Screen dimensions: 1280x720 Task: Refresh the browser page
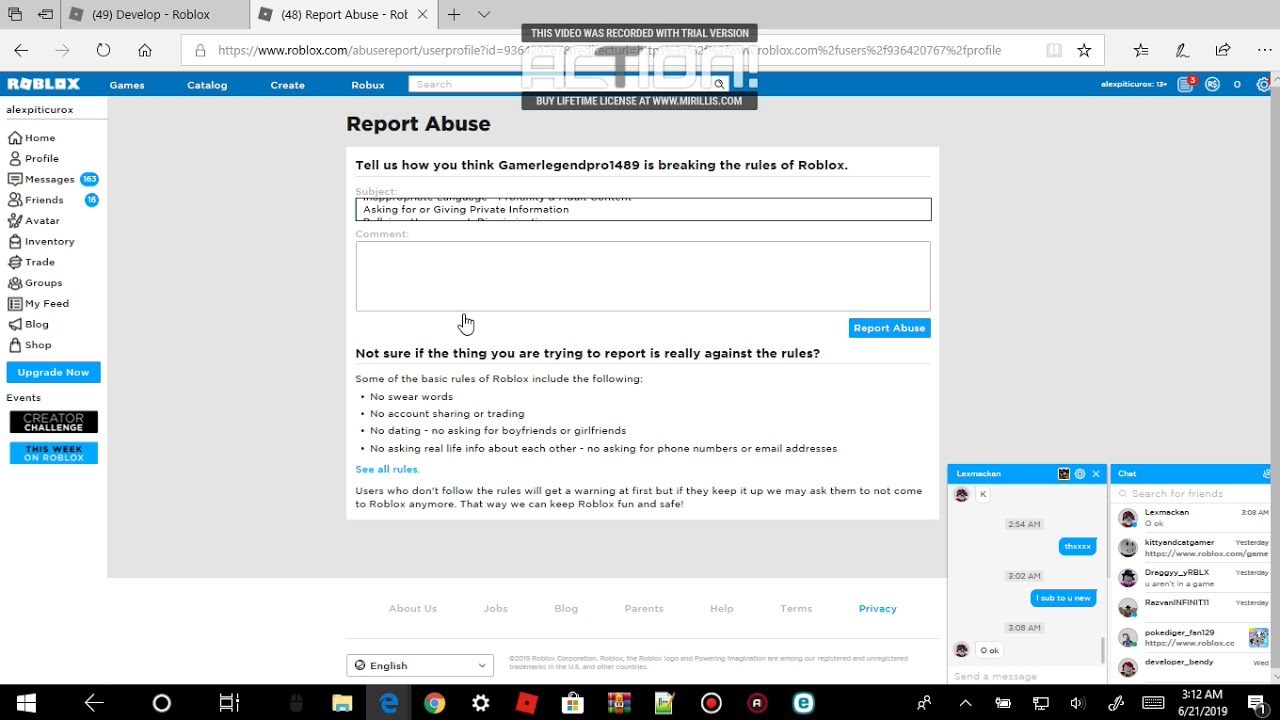(103, 50)
